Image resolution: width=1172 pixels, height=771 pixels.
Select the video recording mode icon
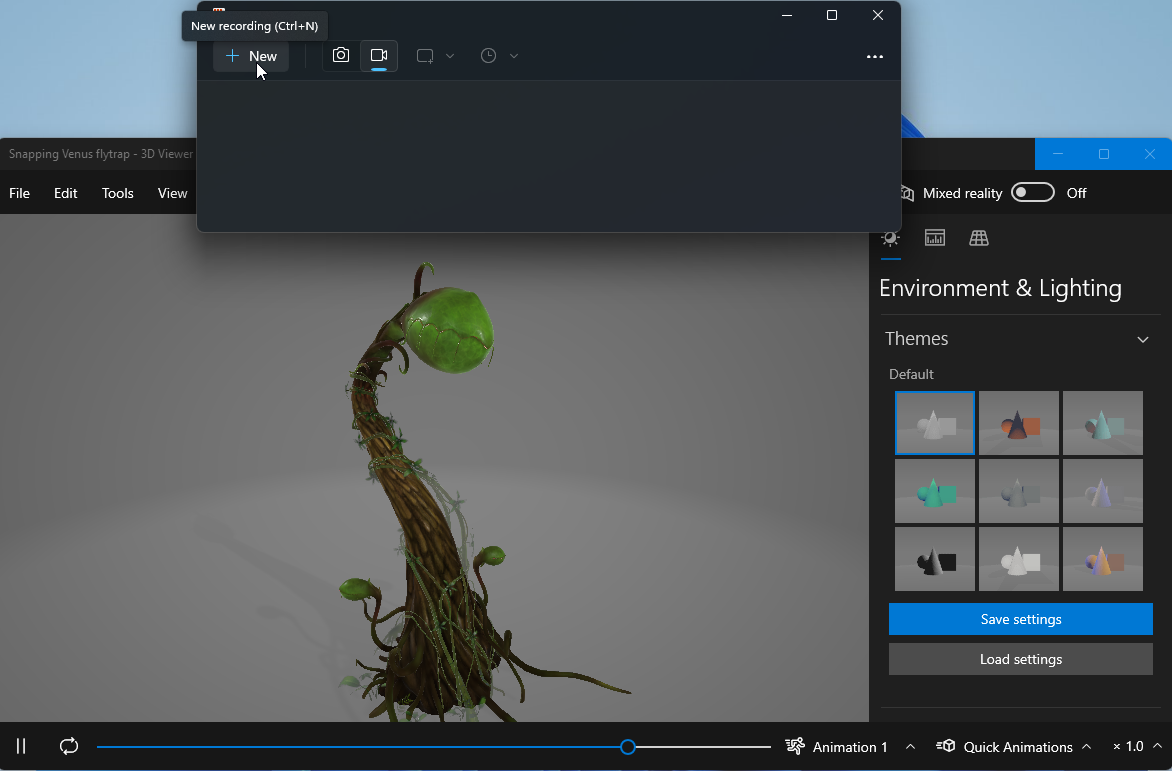tap(378, 55)
